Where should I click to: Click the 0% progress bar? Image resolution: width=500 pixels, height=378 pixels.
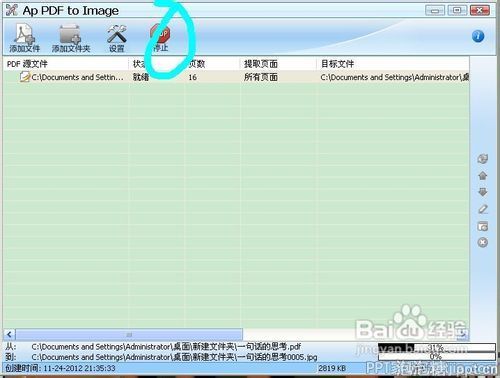436,357
